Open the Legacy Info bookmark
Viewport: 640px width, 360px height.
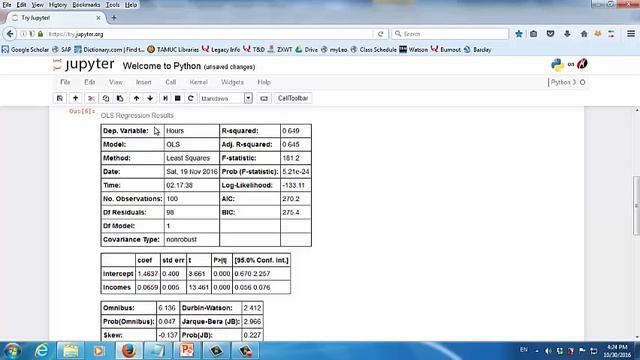(x=221, y=49)
